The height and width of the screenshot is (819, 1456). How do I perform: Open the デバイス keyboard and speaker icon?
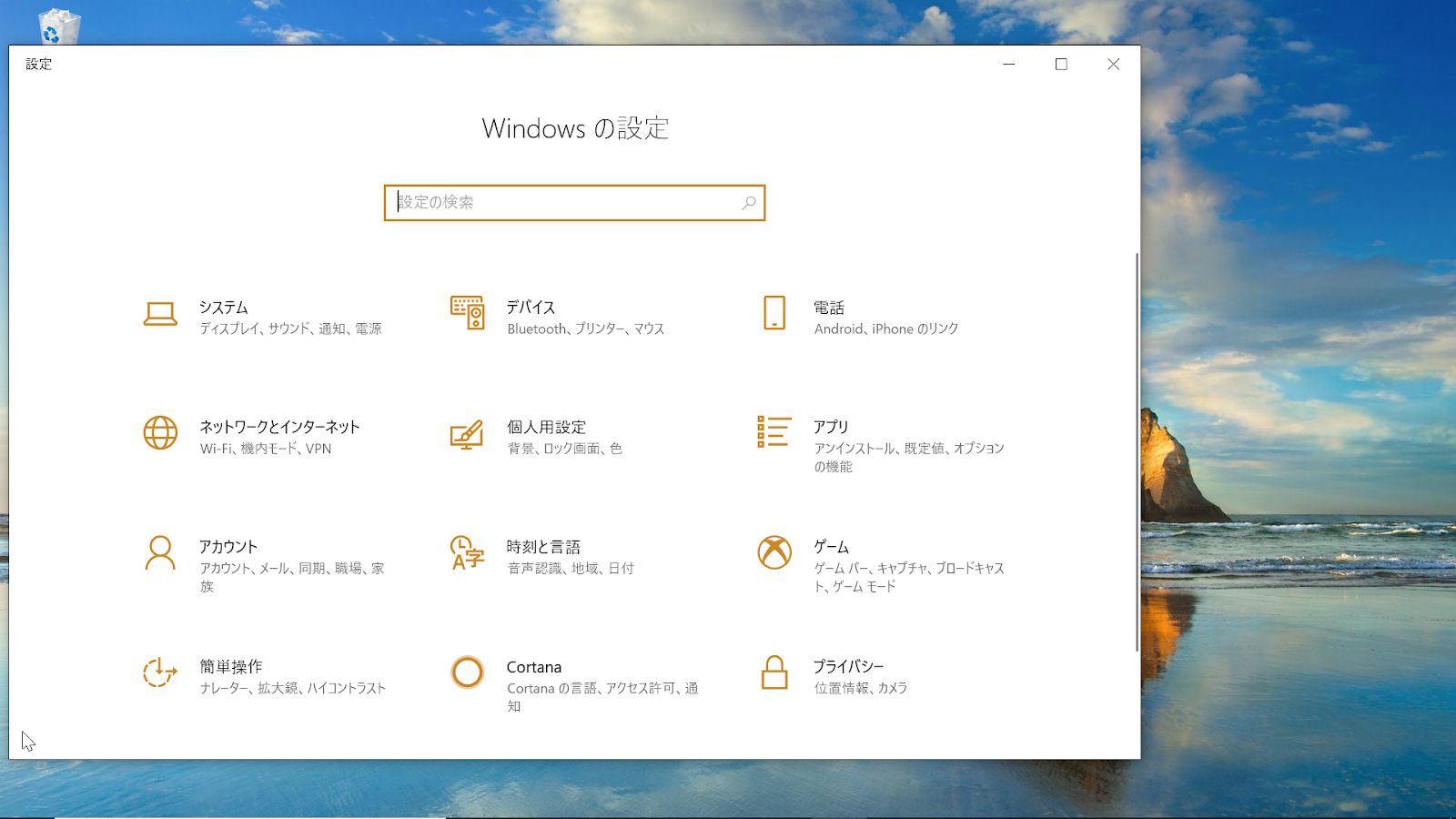467,313
